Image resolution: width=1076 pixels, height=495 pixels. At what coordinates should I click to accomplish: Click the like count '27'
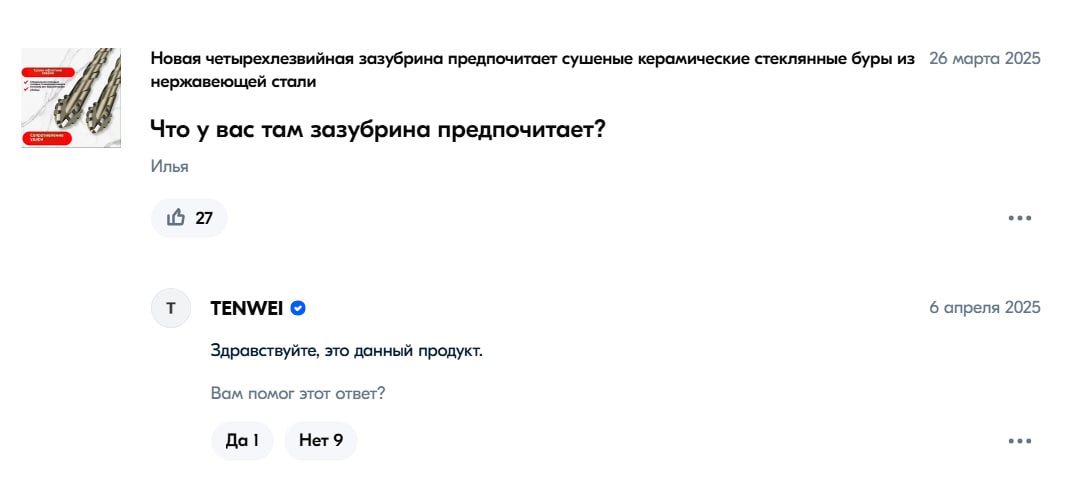(x=204, y=217)
